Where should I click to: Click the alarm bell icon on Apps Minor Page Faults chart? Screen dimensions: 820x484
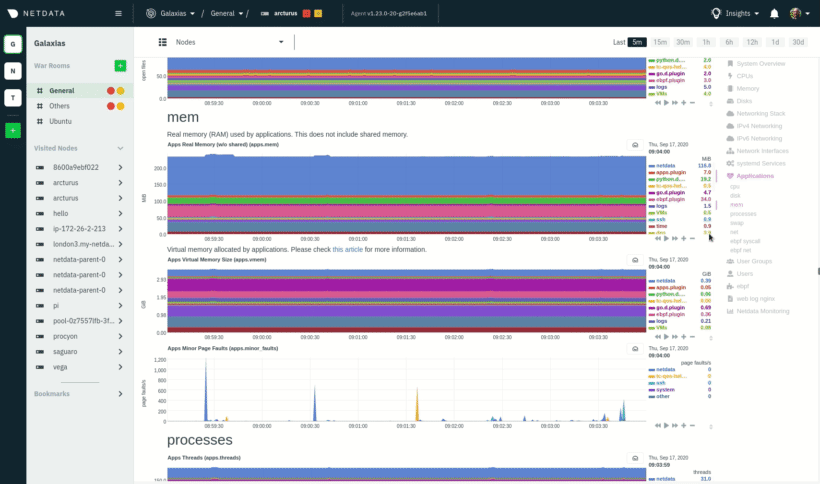[635, 349]
